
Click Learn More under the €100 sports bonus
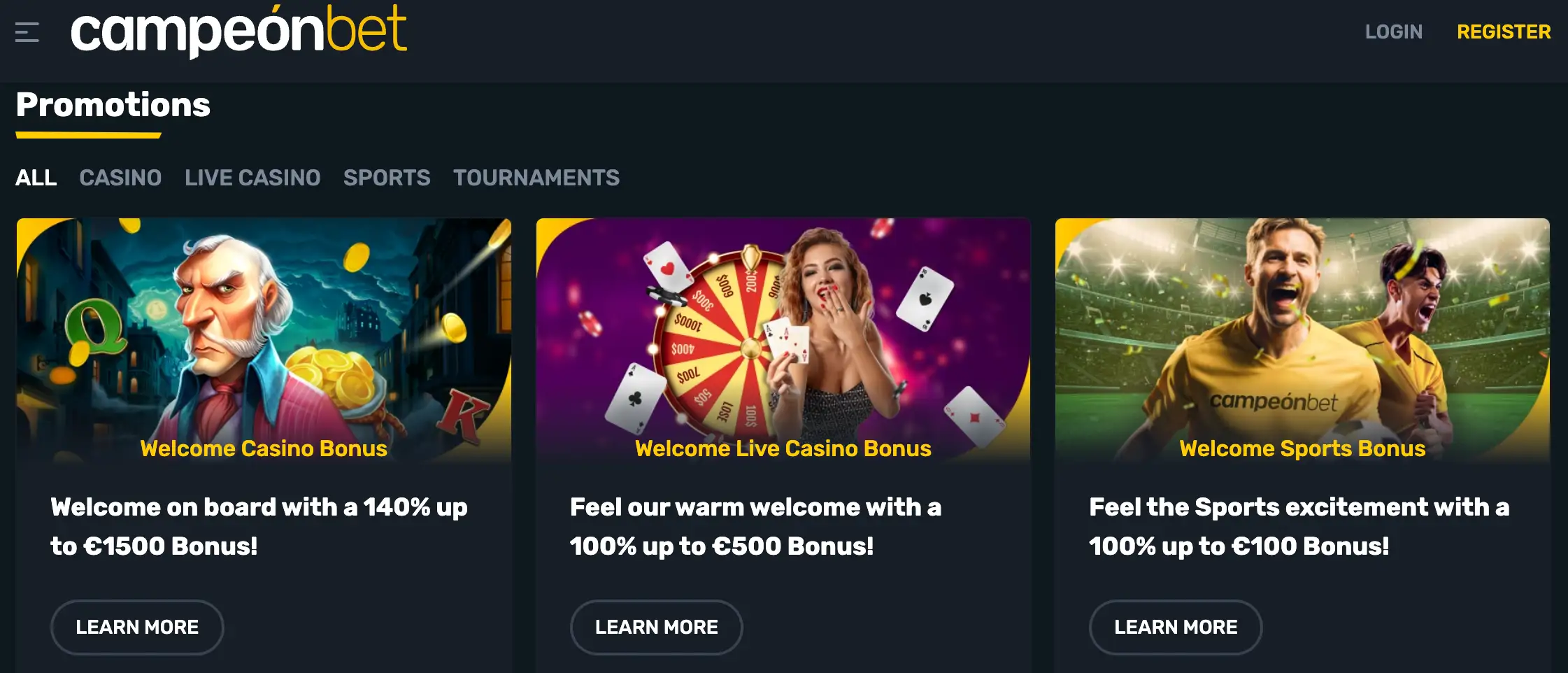click(x=1176, y=627)
